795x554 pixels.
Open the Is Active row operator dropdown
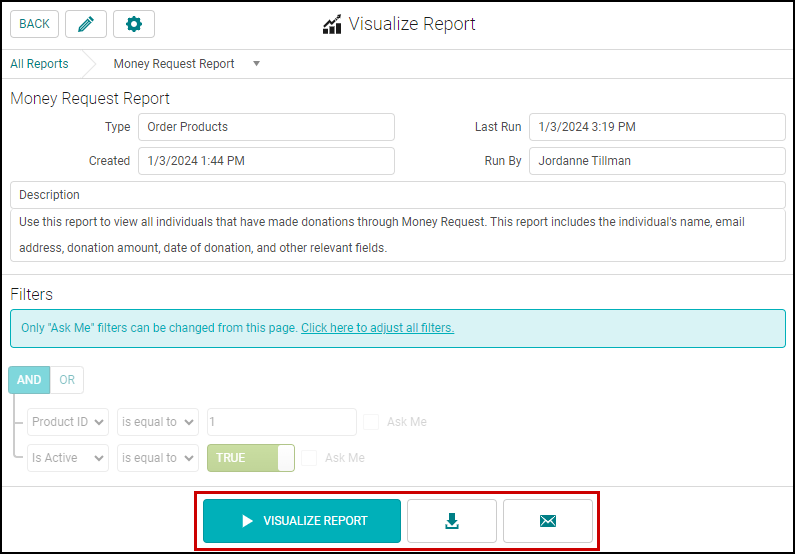pyautogui.click(x=158, y=458)
